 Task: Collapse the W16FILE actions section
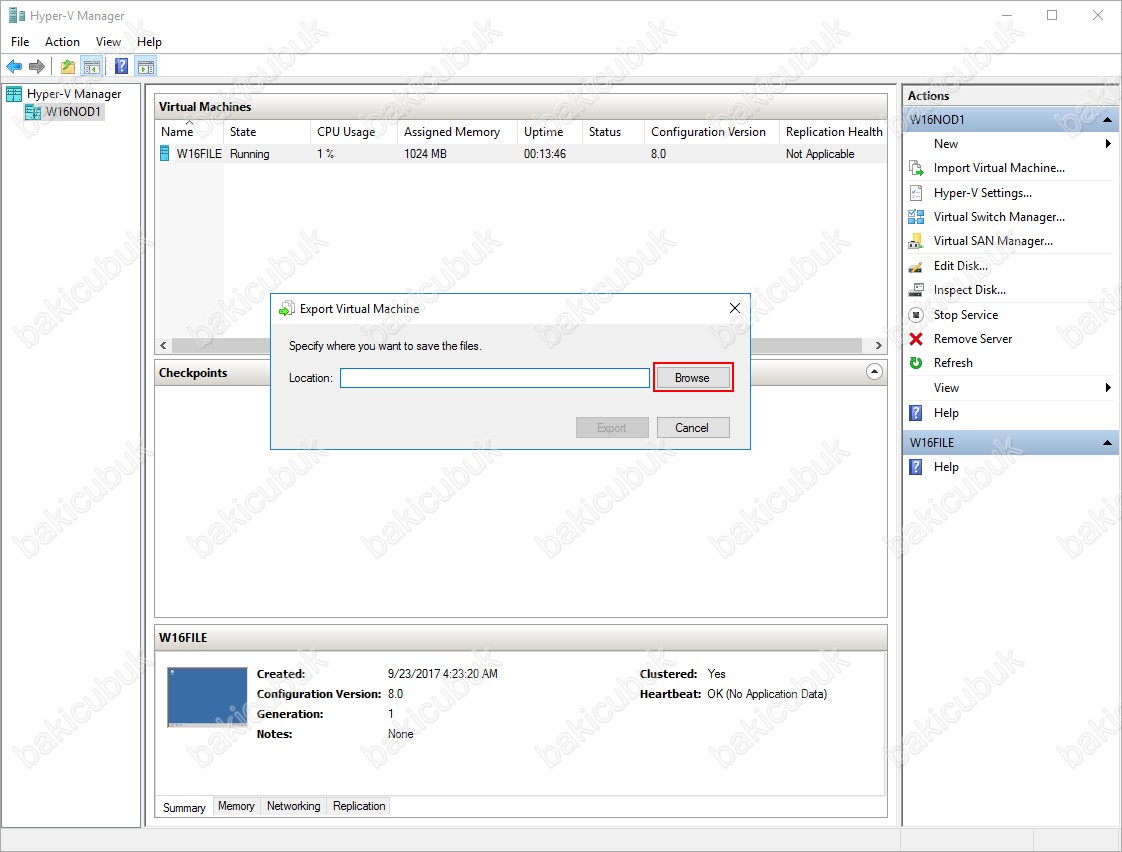[1108, 443]
